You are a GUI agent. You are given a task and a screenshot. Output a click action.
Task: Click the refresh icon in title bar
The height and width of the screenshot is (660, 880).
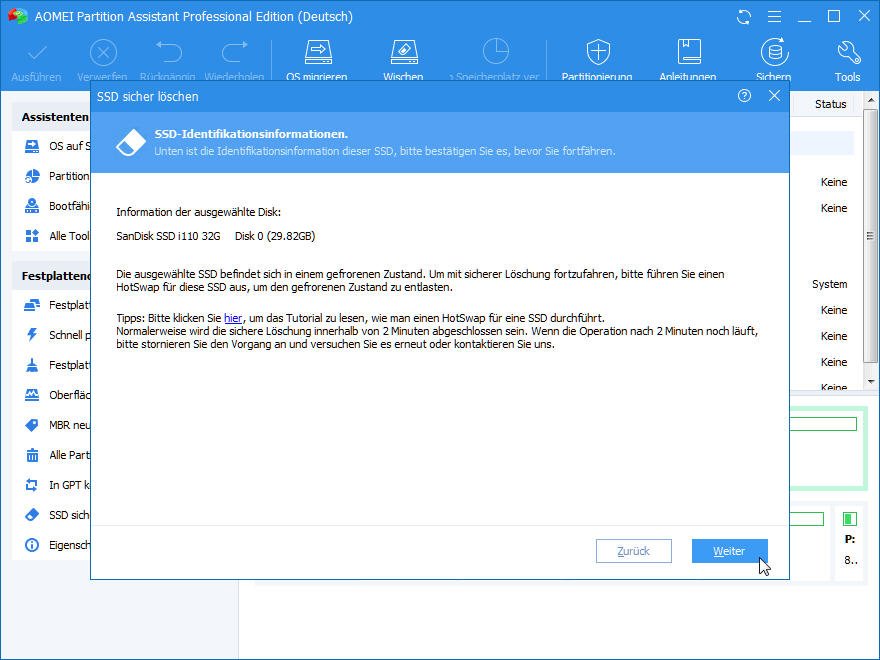[x=744, y=17]
